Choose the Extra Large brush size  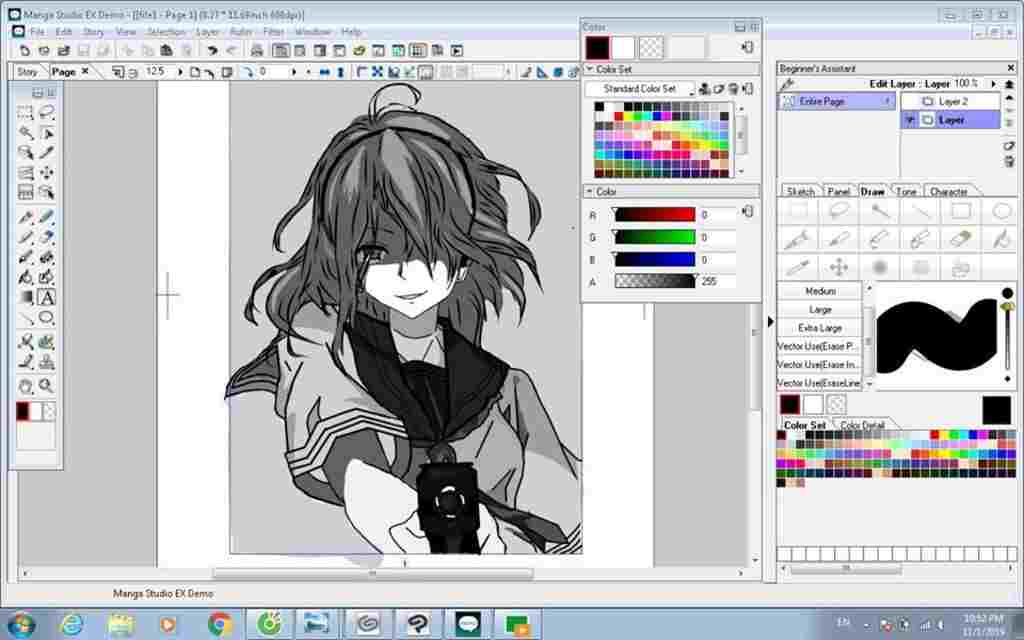click(x=819, y=328)
